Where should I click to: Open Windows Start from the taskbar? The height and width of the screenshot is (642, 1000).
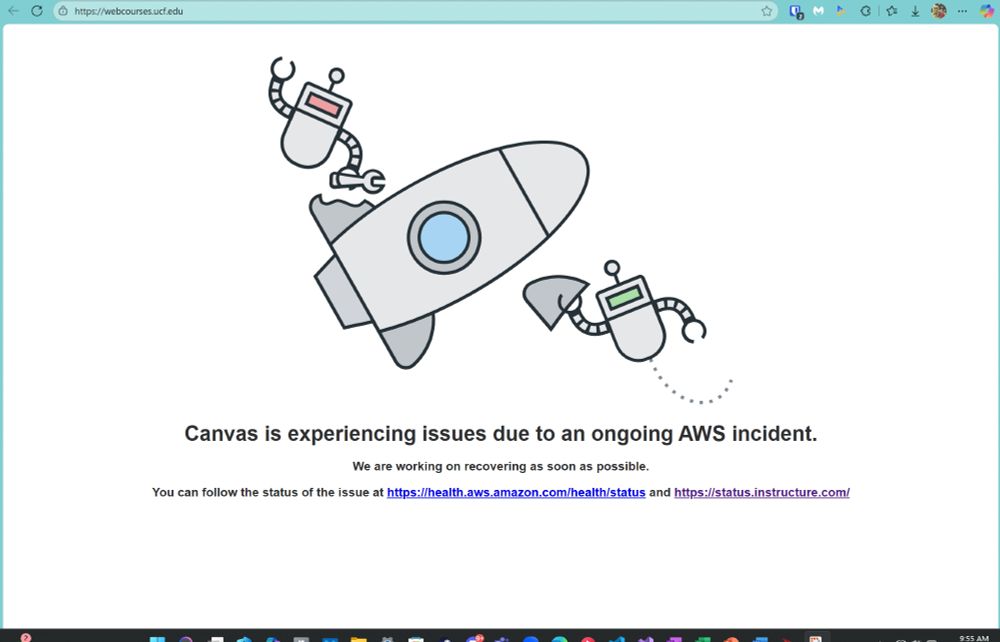157,639
